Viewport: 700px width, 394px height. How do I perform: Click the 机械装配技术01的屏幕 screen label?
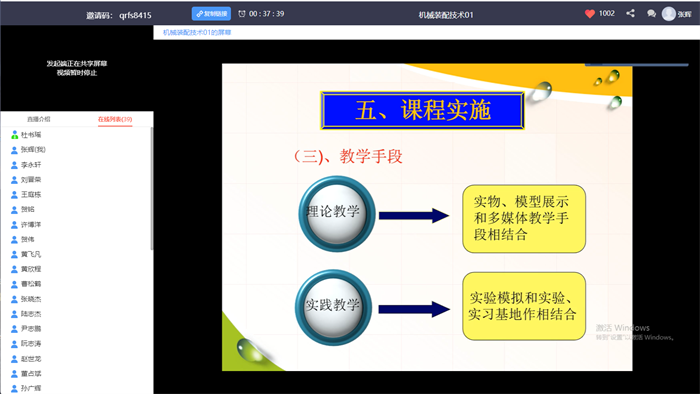coord(197,32)
